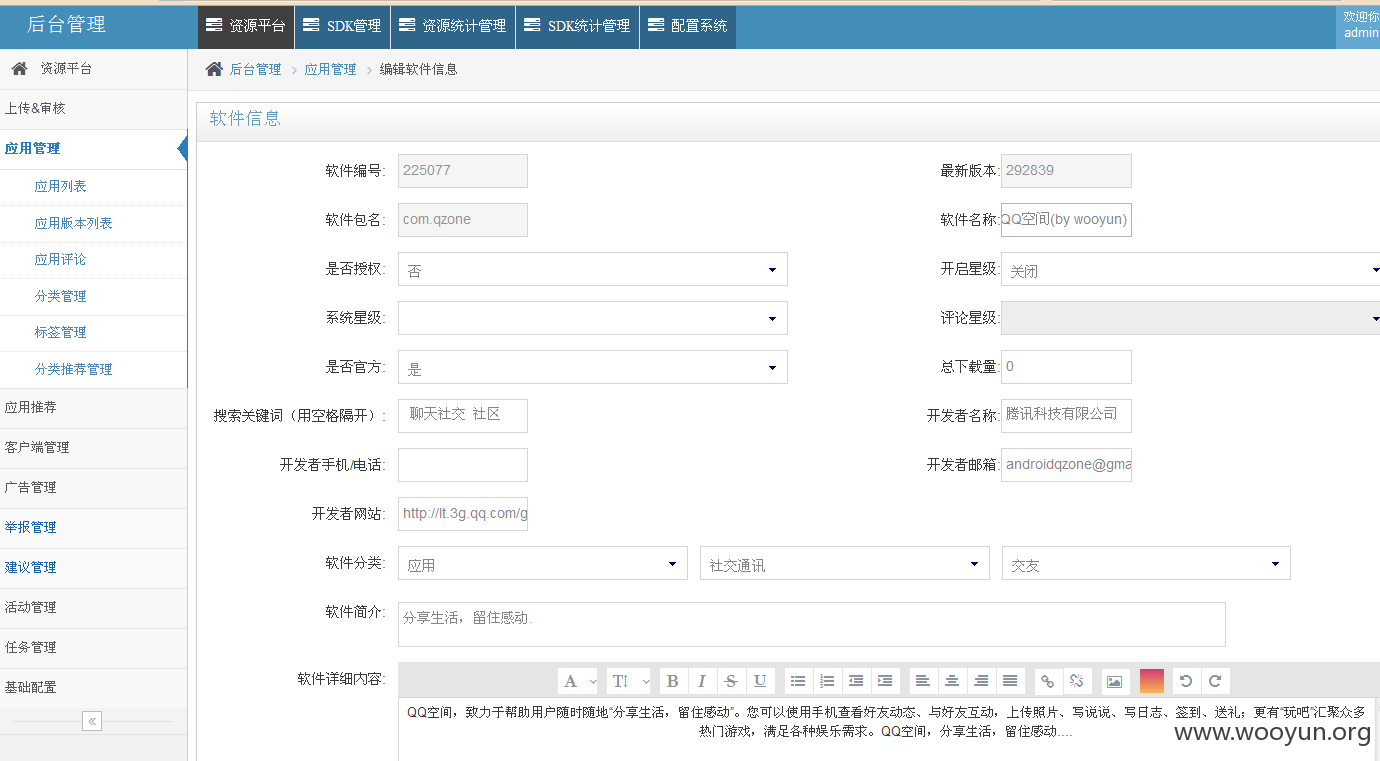Open the 开启星级 dropdown
The height and width of the screenshot is (761, 1380).
pos(1190,269)
